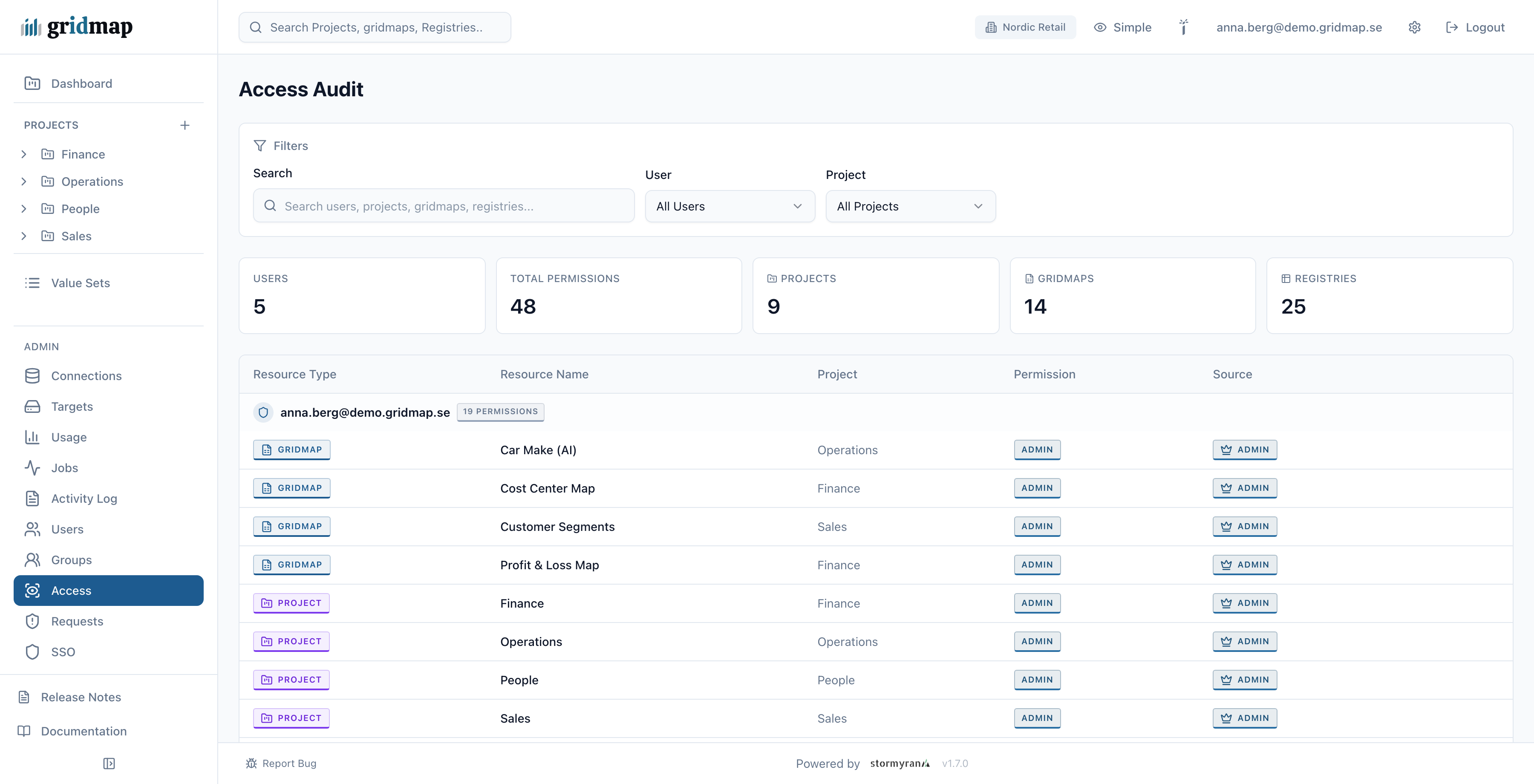This screenshot has height=784, width=1534.
Task: Click anna.berg@demo.gridmap.se account in header
Action: 1299,27
